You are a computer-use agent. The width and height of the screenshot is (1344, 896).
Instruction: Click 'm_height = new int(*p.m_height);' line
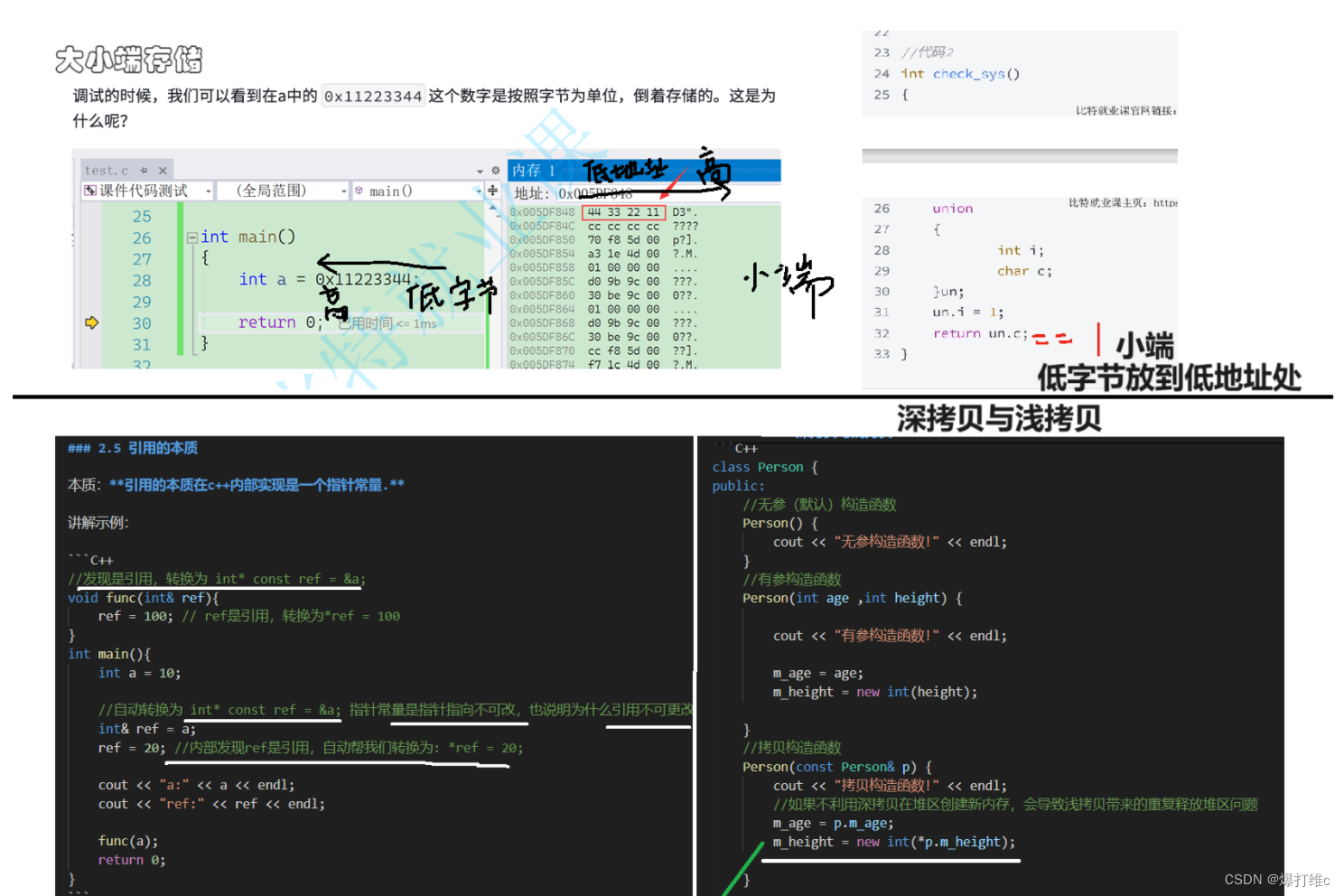(x=894, y=842)
